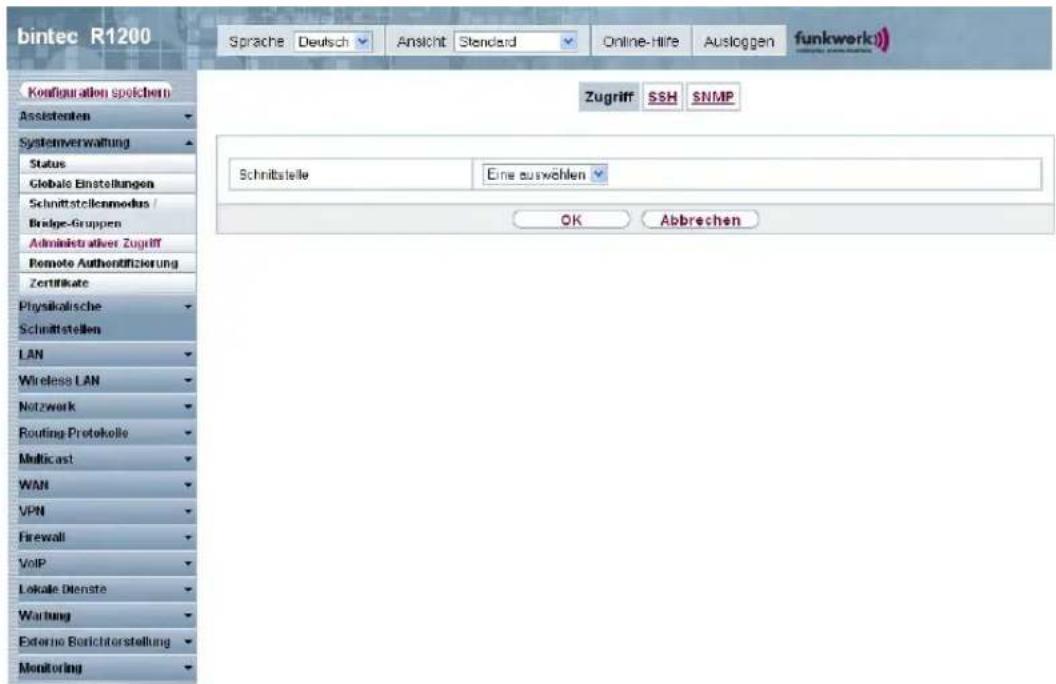Cancel with the Abbrechen button
Viewport: 1056px width, 684px height.
700,220
